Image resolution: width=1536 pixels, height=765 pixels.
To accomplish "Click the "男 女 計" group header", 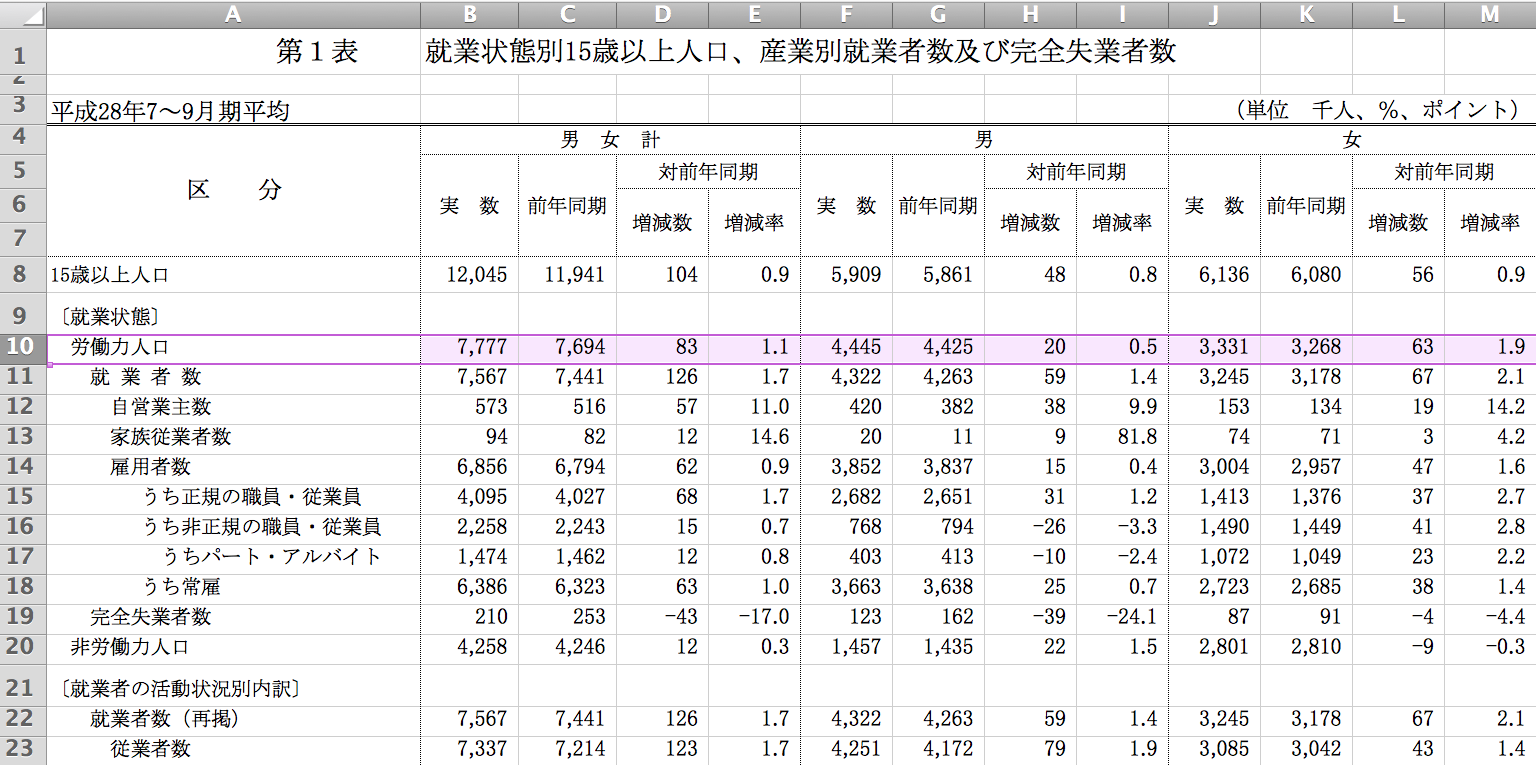I will [610, 141].
